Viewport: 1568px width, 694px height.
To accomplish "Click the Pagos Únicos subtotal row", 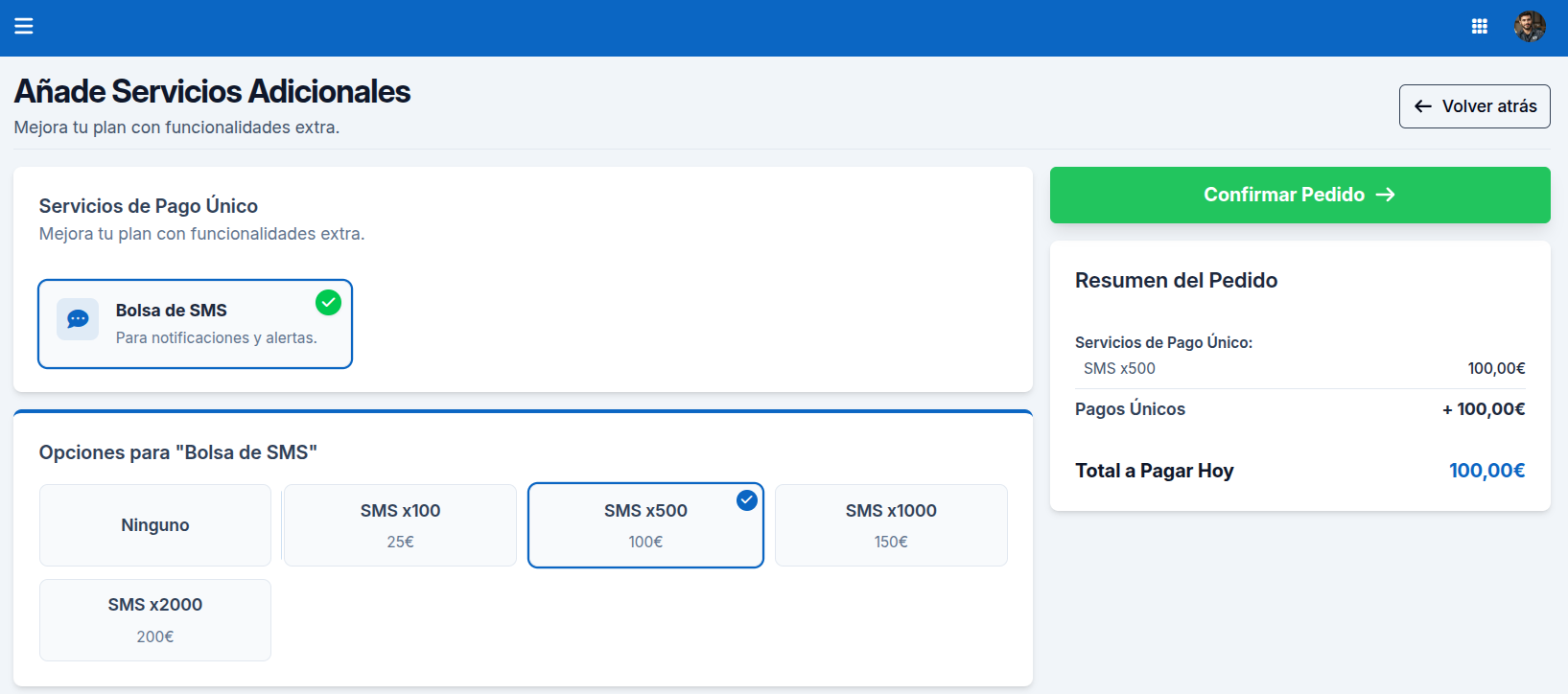I will (x=1299, y=409).
